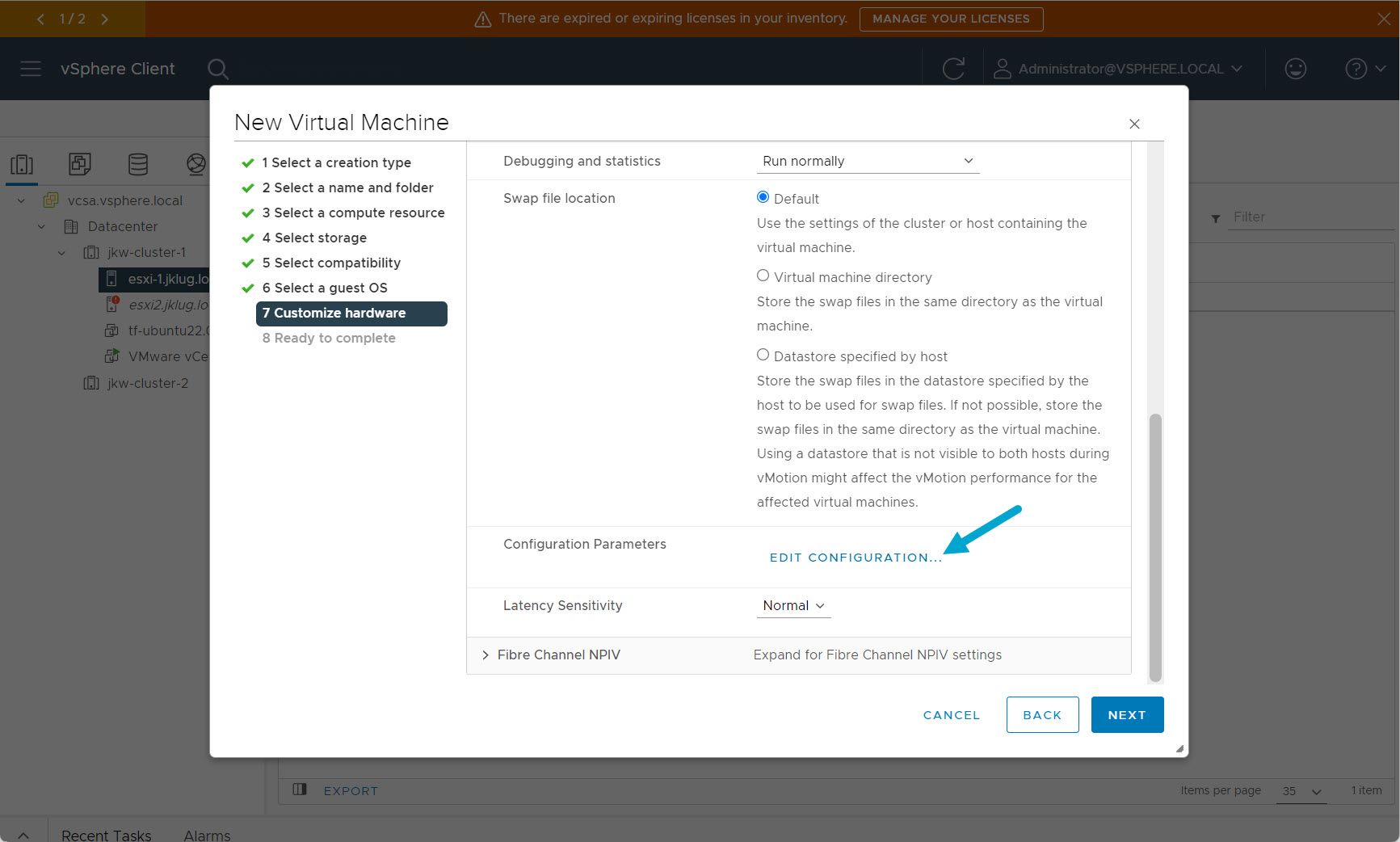
Task: Select the Default swap file location
Action: pos(763,197)
